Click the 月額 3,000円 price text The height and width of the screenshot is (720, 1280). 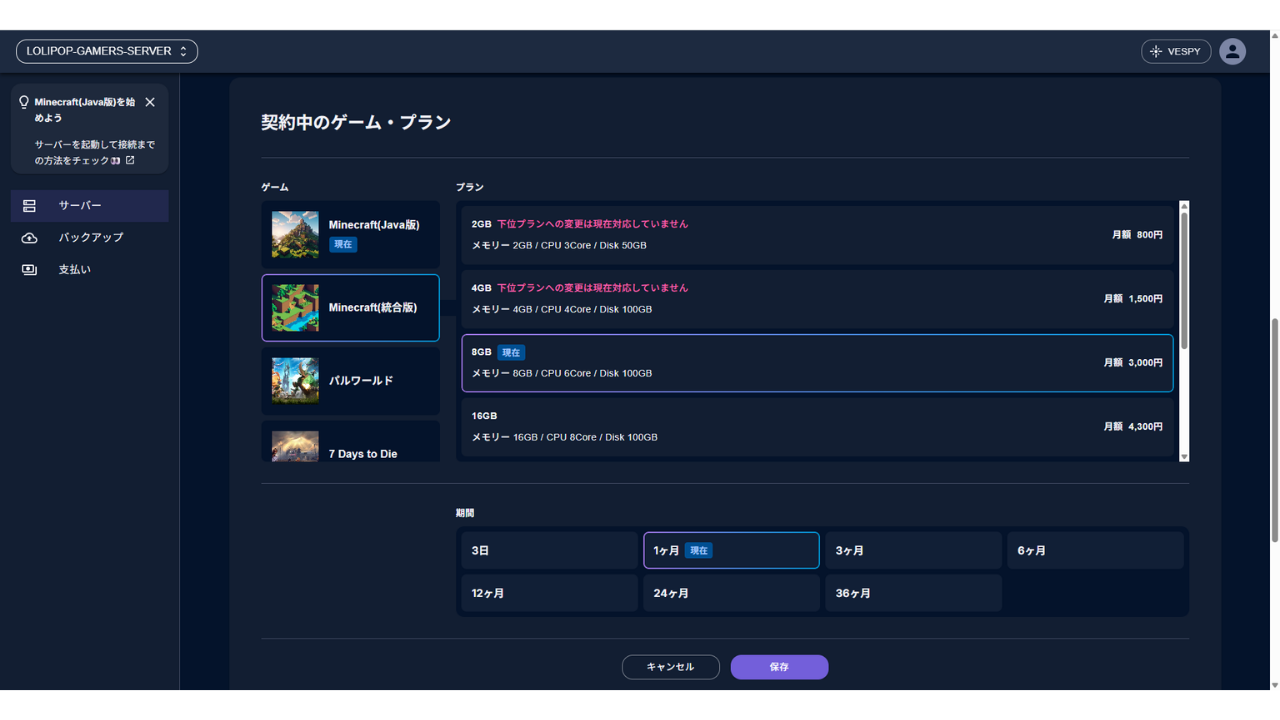point(1133,363)
